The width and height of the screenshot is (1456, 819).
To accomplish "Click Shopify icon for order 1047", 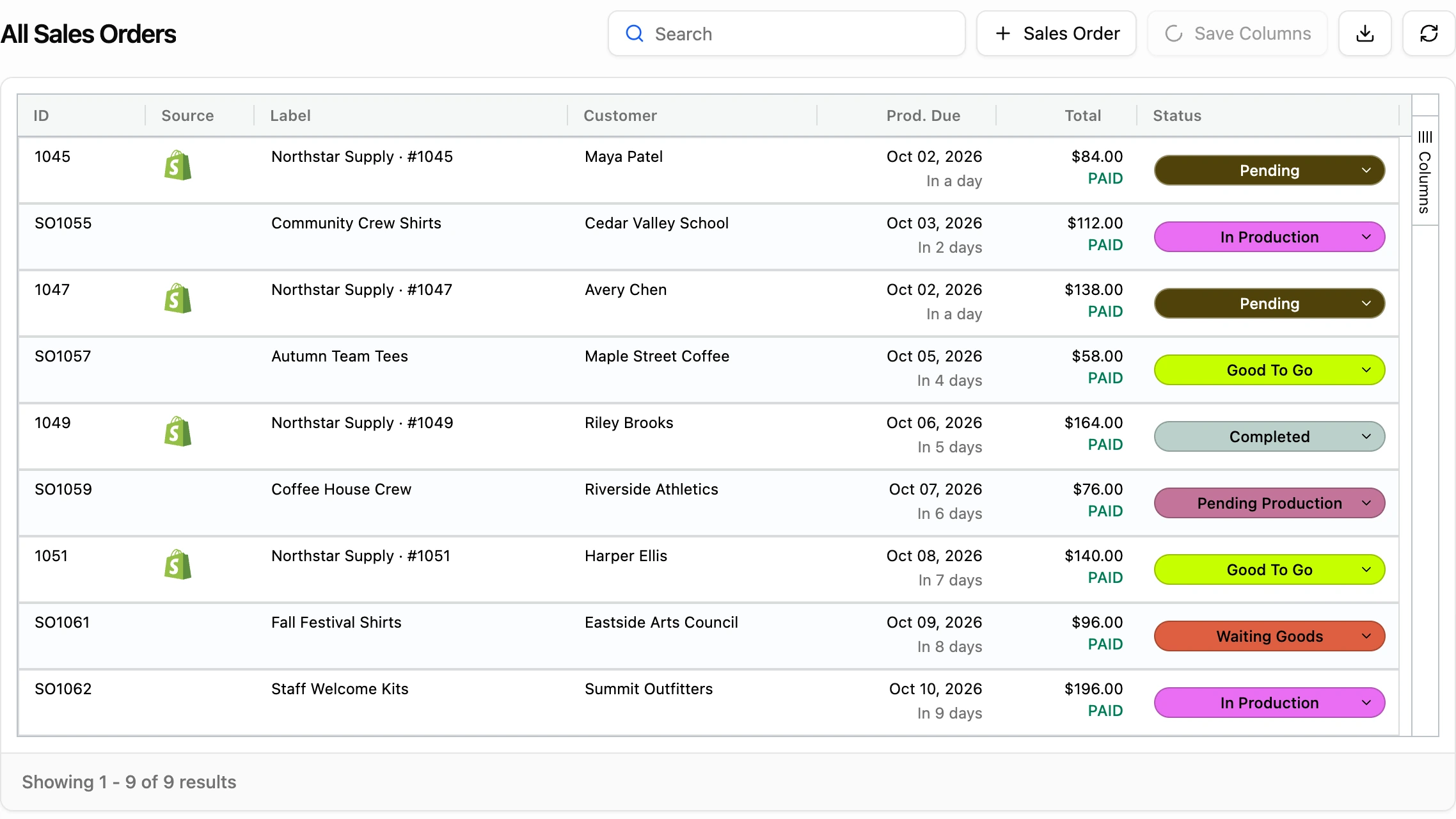I will (x=178, y=299).
